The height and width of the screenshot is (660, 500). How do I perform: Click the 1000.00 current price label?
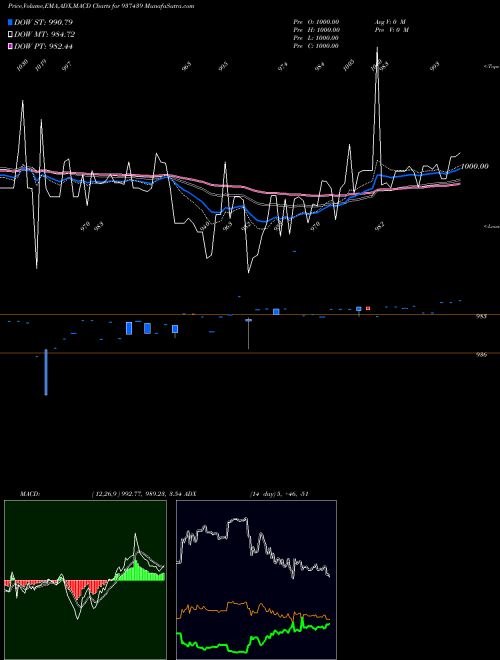click(475, 166)
